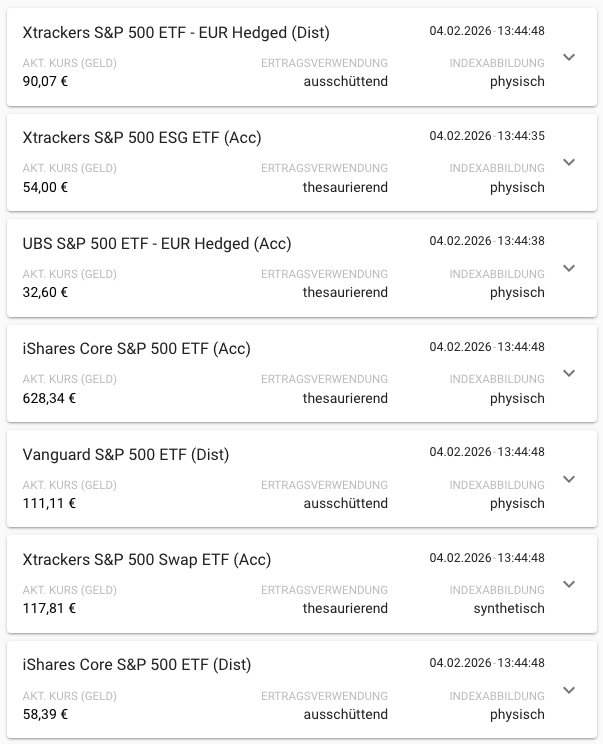Image resolution: width=603 pixels, height=744 pixels.
Task: Click the 111,11 € Vanguard price
Action: [x=49, y=503]
